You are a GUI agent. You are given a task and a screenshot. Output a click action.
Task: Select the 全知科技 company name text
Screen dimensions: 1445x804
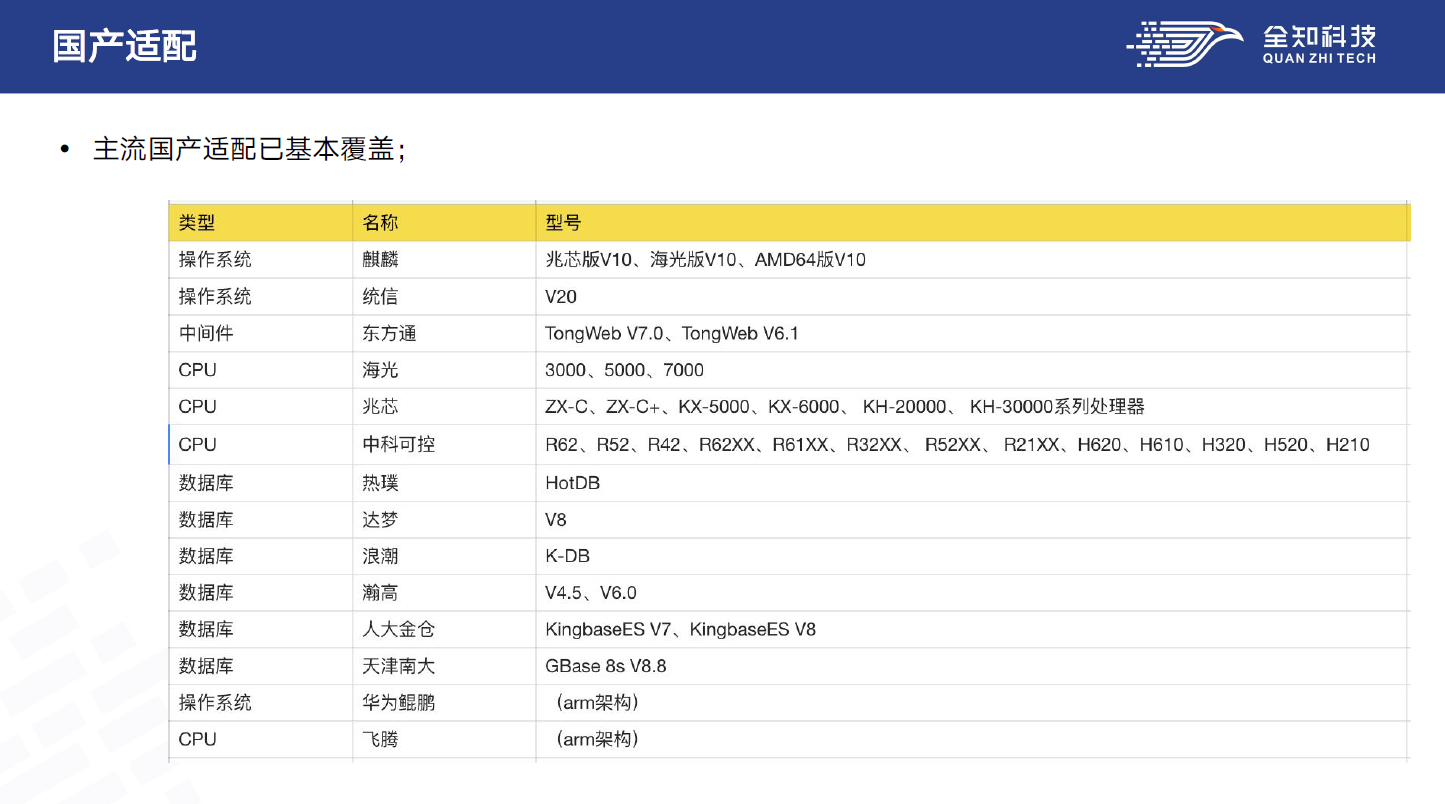pyautogui.click(x=1319, y=37)
